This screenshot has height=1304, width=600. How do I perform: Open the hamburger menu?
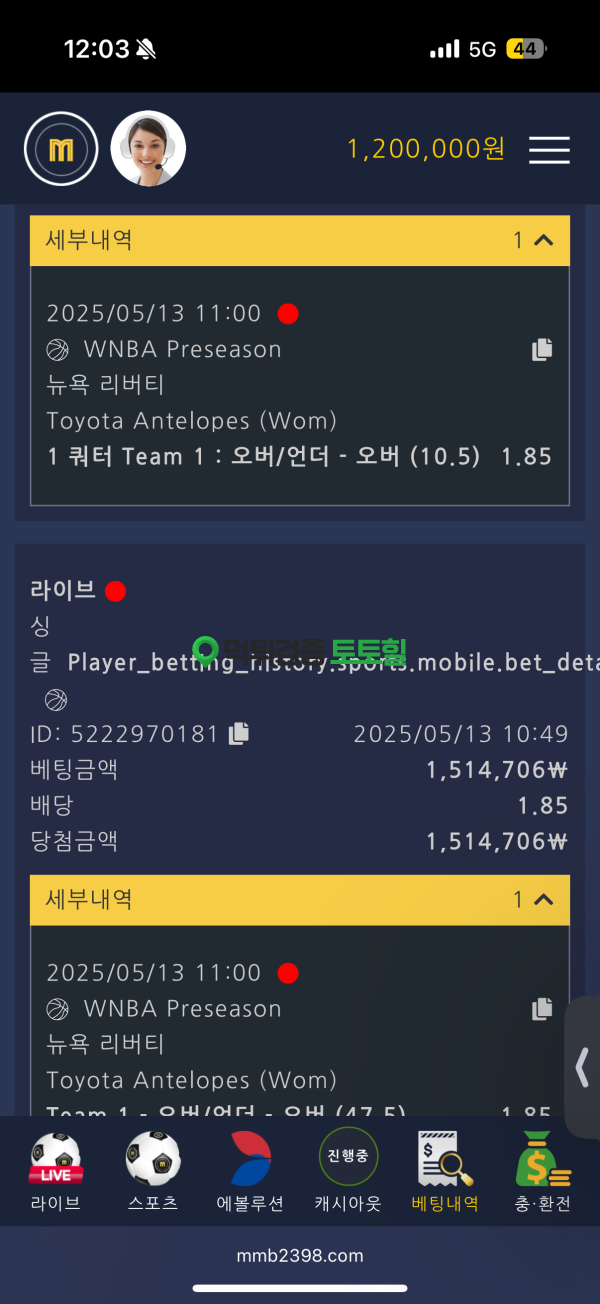(549, 150)
